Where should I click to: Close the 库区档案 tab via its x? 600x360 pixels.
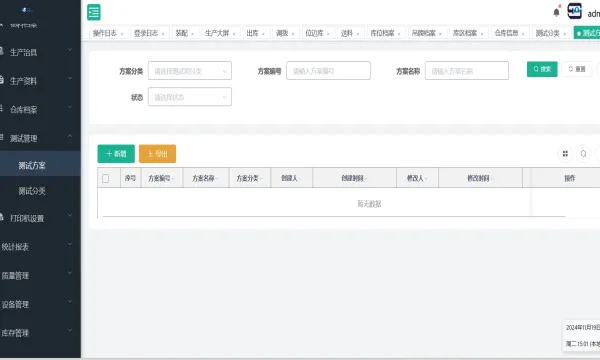[x=482, y=34]
